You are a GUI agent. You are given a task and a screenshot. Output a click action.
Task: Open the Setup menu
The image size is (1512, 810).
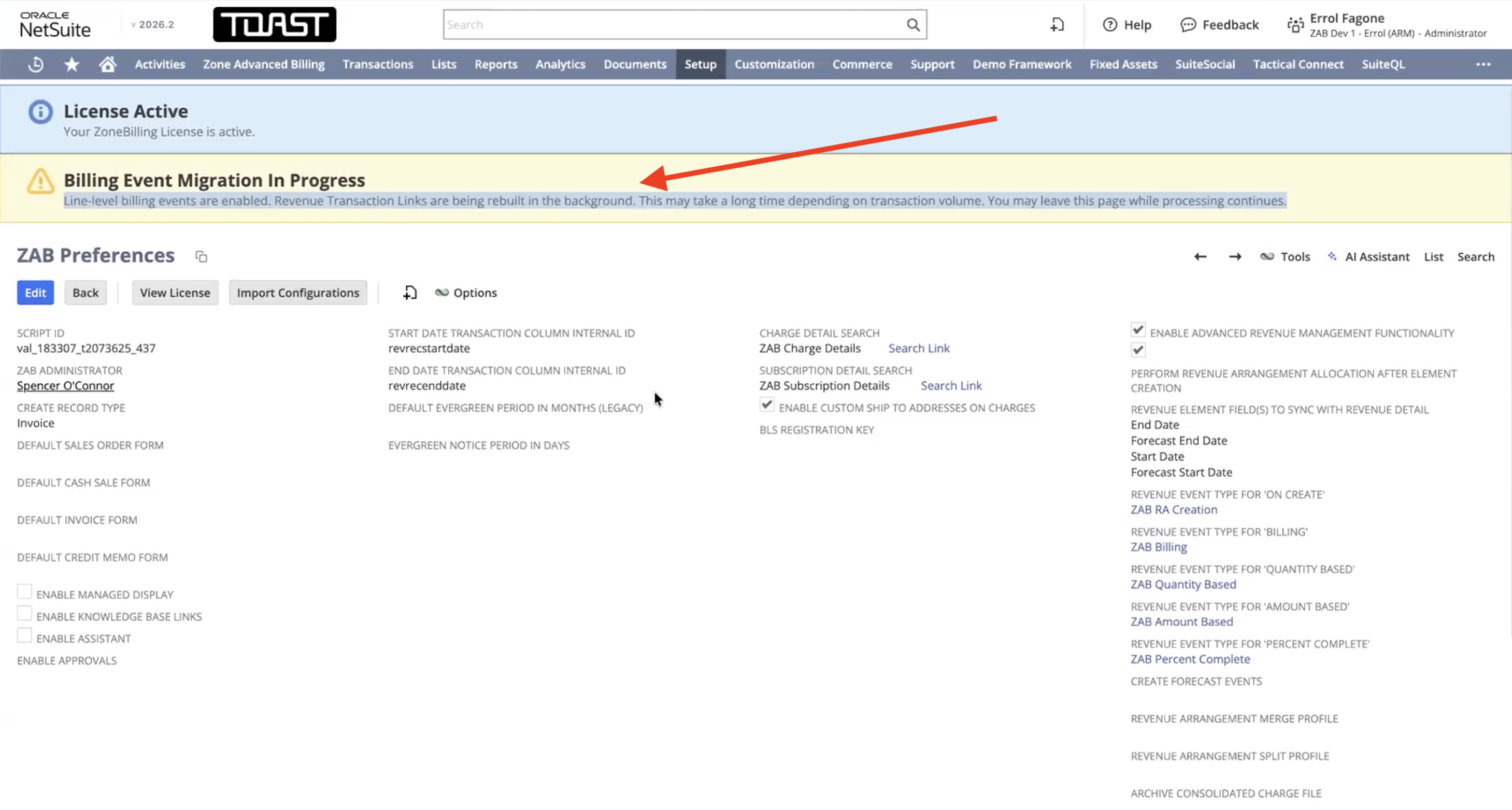click(700, 65)
